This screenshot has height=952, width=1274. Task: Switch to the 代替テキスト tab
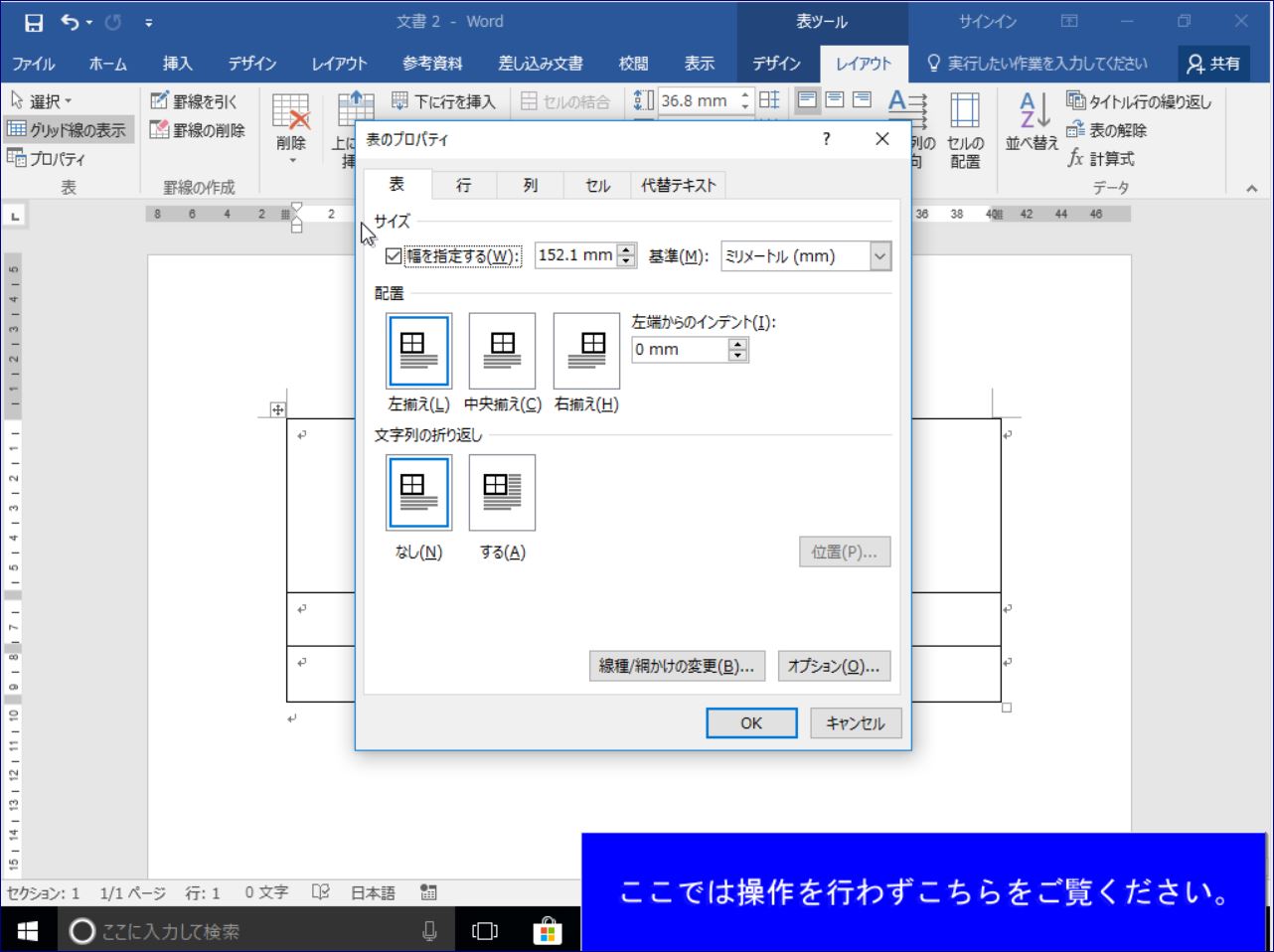(x=679, y=184)
